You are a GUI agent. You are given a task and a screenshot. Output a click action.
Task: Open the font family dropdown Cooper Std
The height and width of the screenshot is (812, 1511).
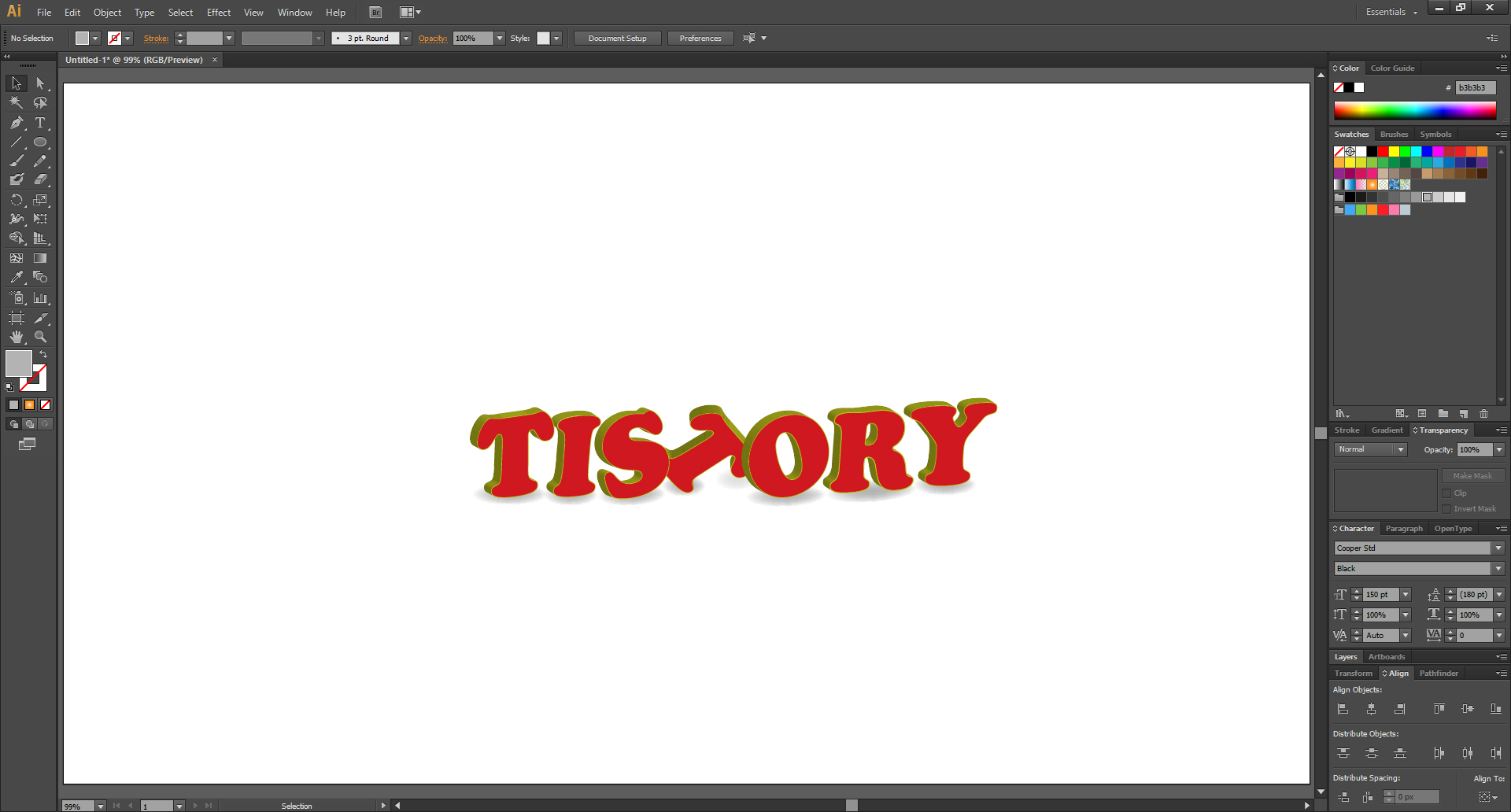pyautogui.click(x=1498, y=548)
